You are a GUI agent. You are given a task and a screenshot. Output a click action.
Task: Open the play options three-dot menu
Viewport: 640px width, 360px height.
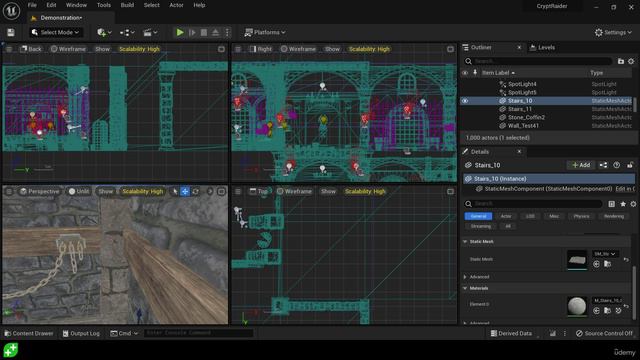pos(227,32)
